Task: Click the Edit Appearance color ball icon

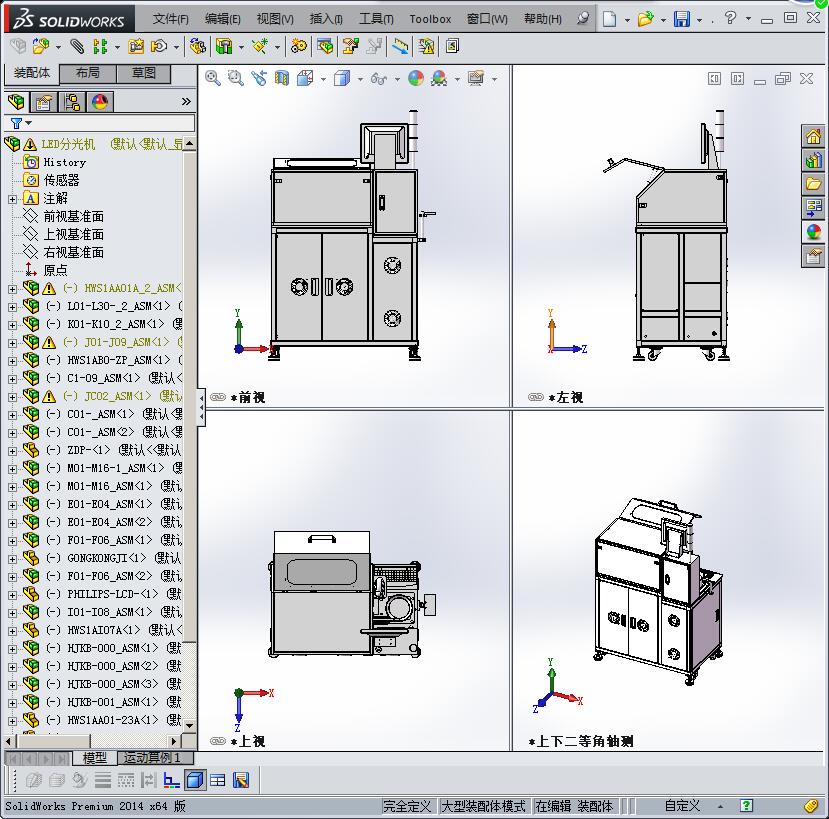Action: point(416,79)
